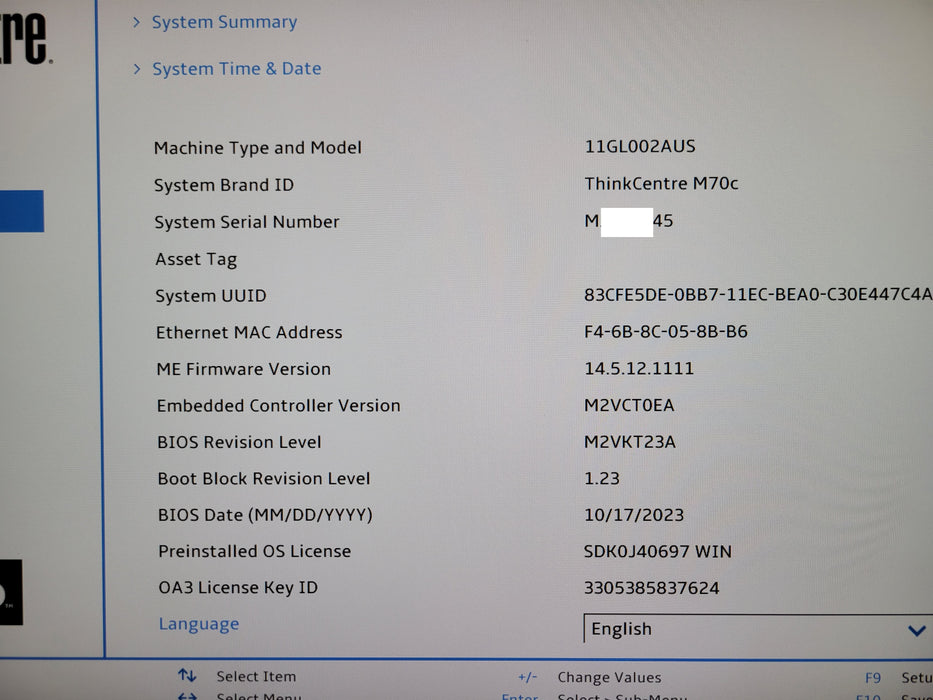
Task: Click the Boot Block Revision Level label
Action: [x=264, y=479]
